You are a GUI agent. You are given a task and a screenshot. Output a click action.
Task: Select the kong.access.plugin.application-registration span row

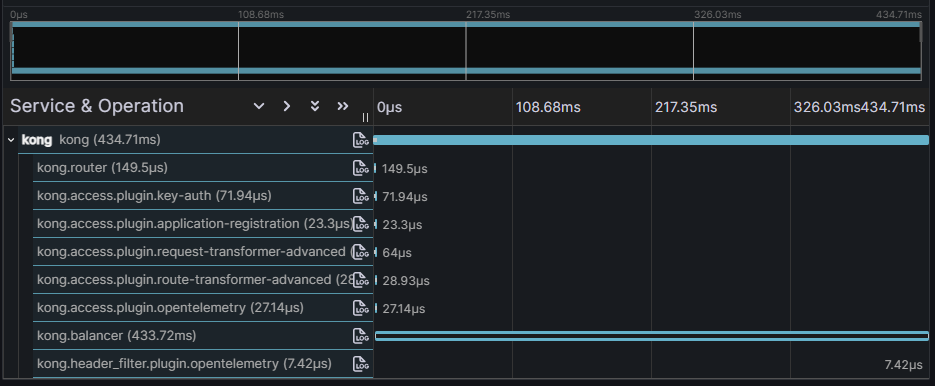tap(203, 224)
